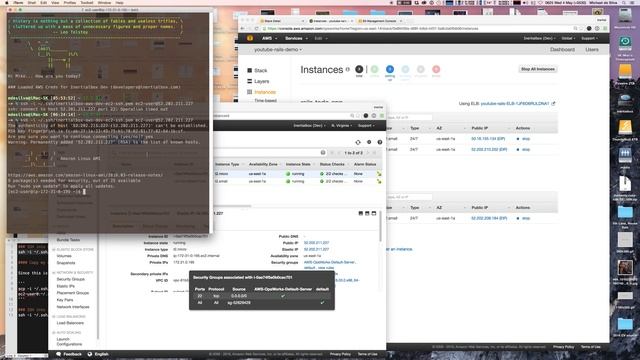Open Key Pairs in EC2 sidebar
Viewport: 640px width, 360px height.
click(x=65, y=300)
